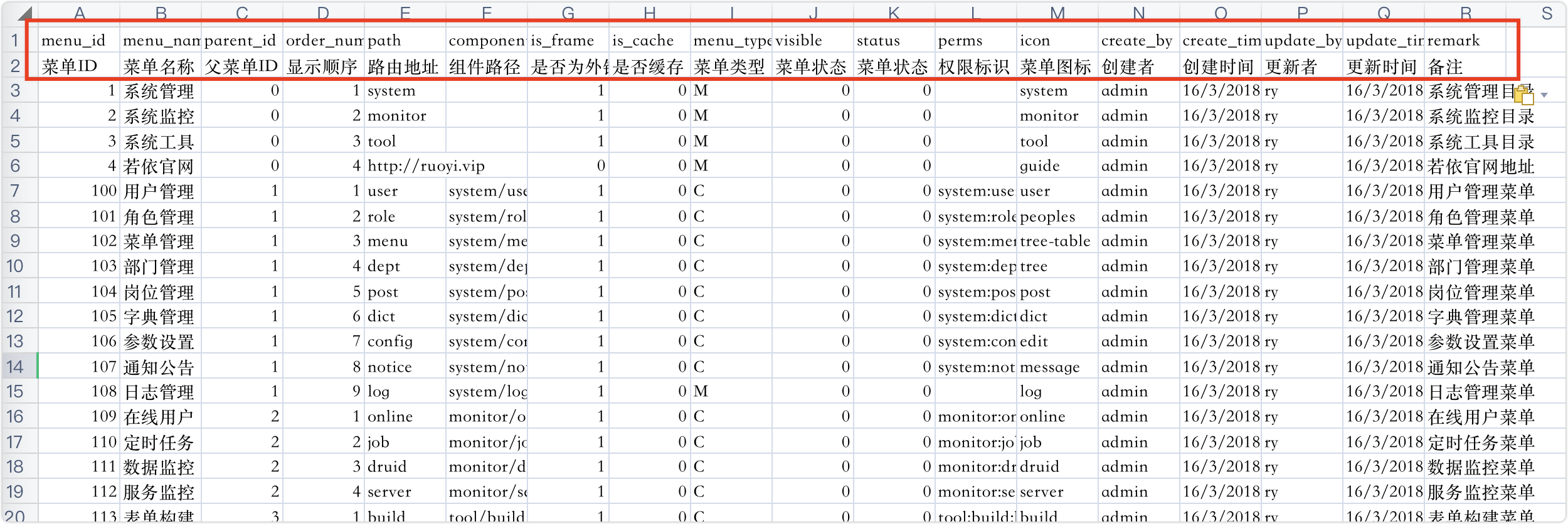The image size is (1568, 524).
Task: Click the 菜单名称 cell
Action: (161, 66)
